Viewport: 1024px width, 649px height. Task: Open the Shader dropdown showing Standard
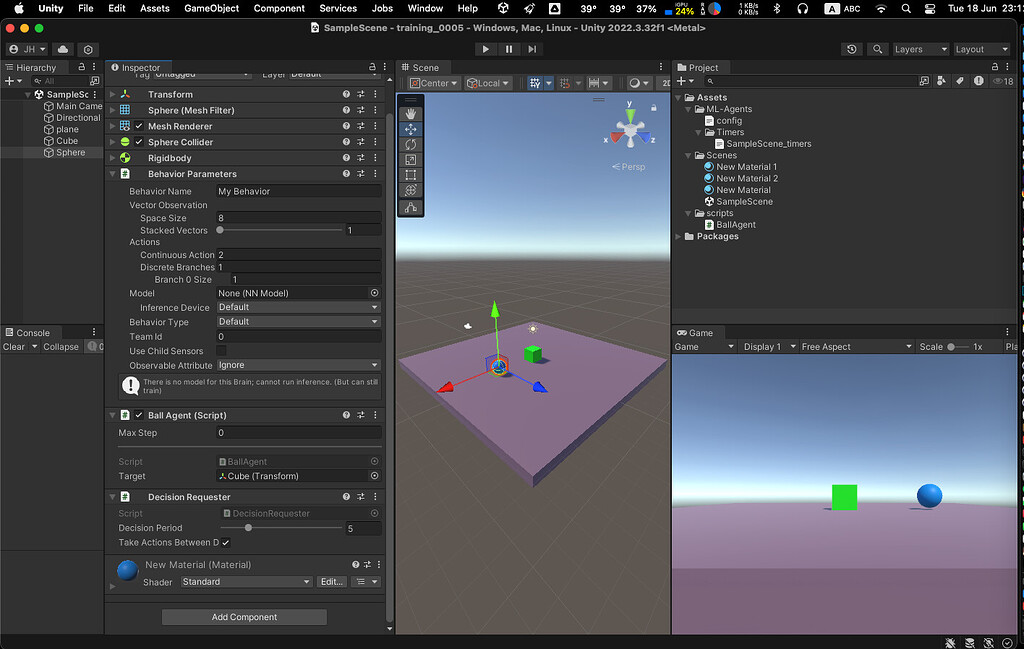(x=245, y=581)
